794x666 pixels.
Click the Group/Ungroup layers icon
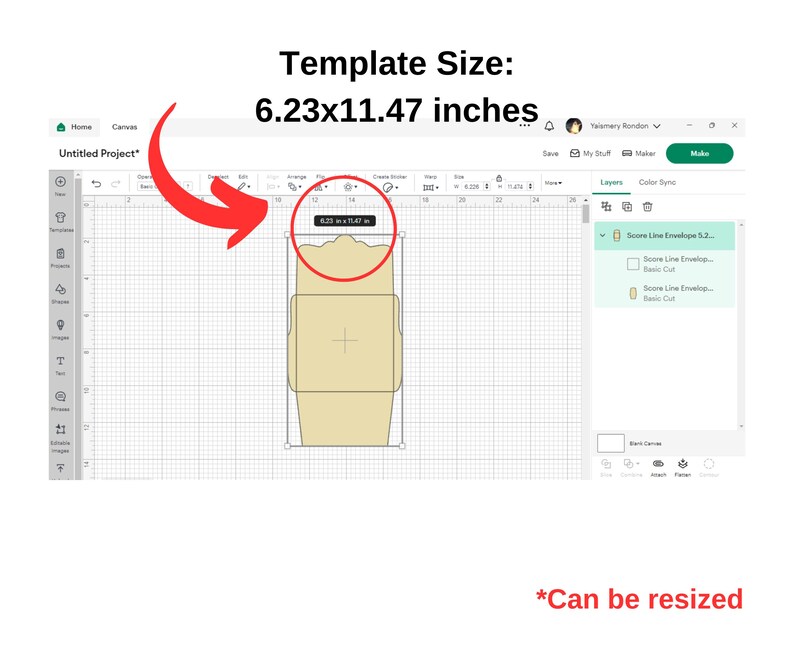606,206
